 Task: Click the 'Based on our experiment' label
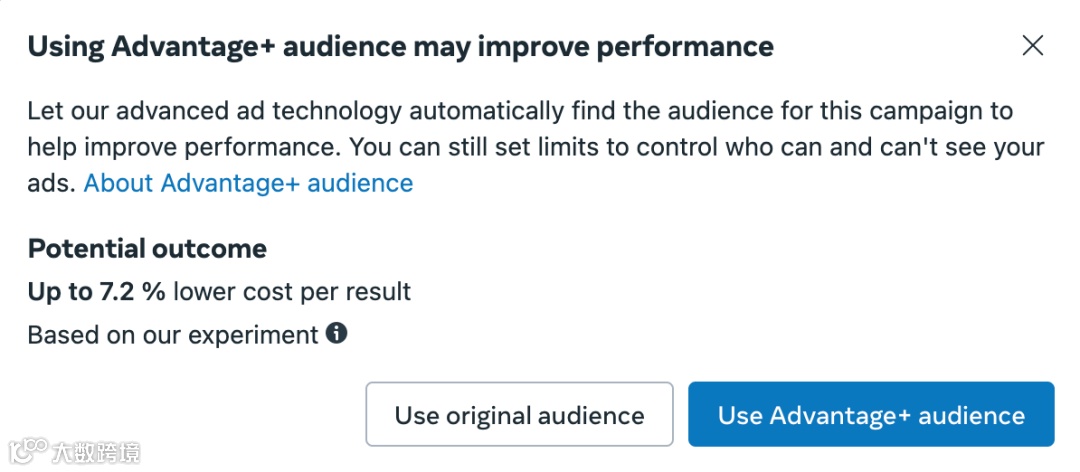click(x=172, y=335)
